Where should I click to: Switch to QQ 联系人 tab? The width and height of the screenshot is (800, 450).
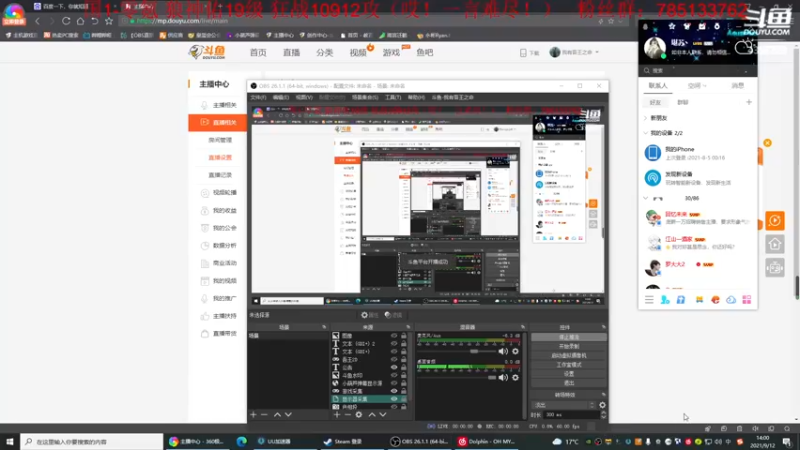click(x=658, y=86)
